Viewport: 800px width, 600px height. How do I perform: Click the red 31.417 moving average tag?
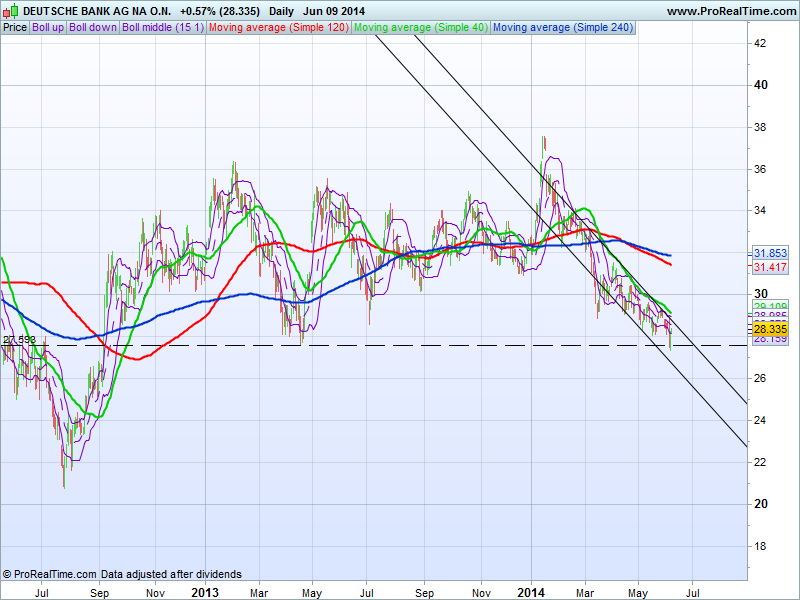coord(770,267)
